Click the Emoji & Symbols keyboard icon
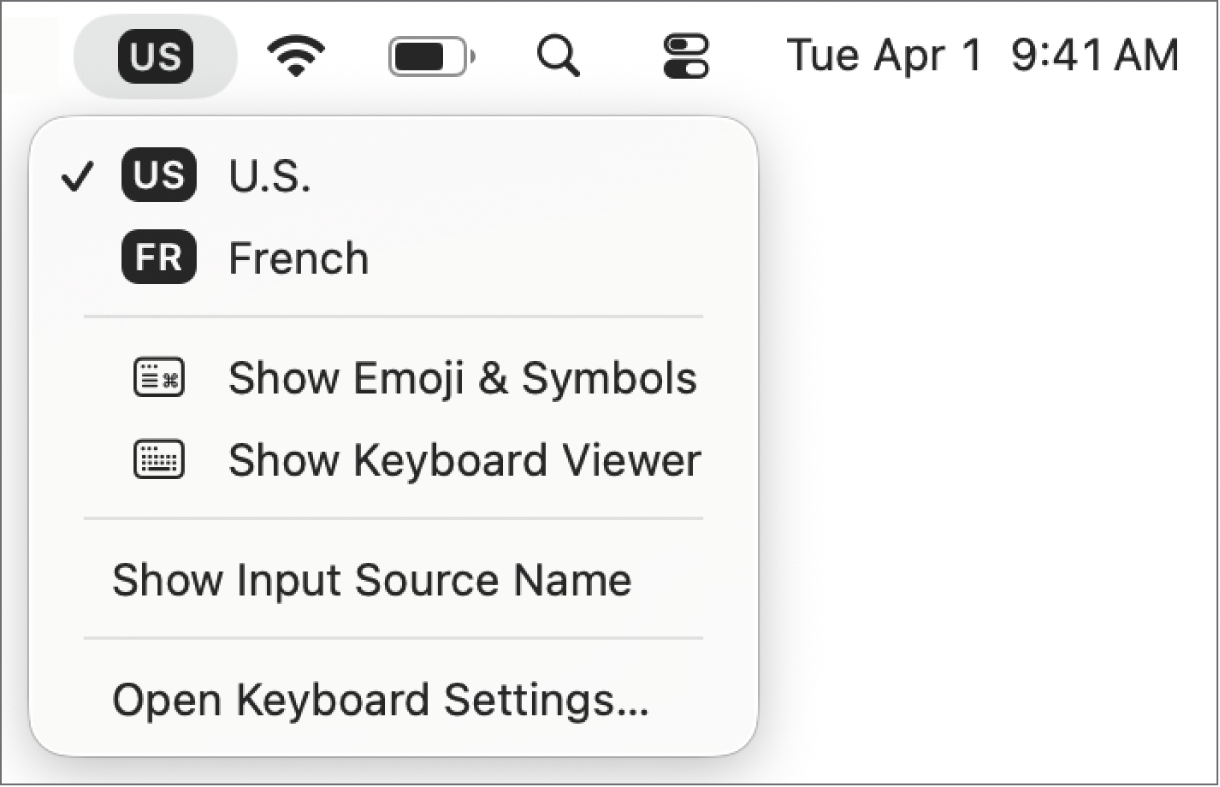 pyautogui.click(x=158, y=378)
